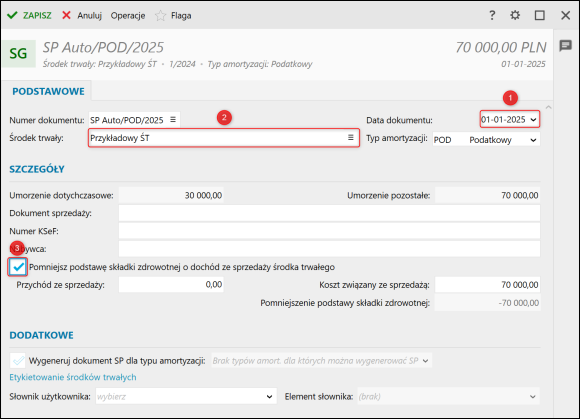
Task: Open the Element słownika dropdown
Action: coord(533,396)
